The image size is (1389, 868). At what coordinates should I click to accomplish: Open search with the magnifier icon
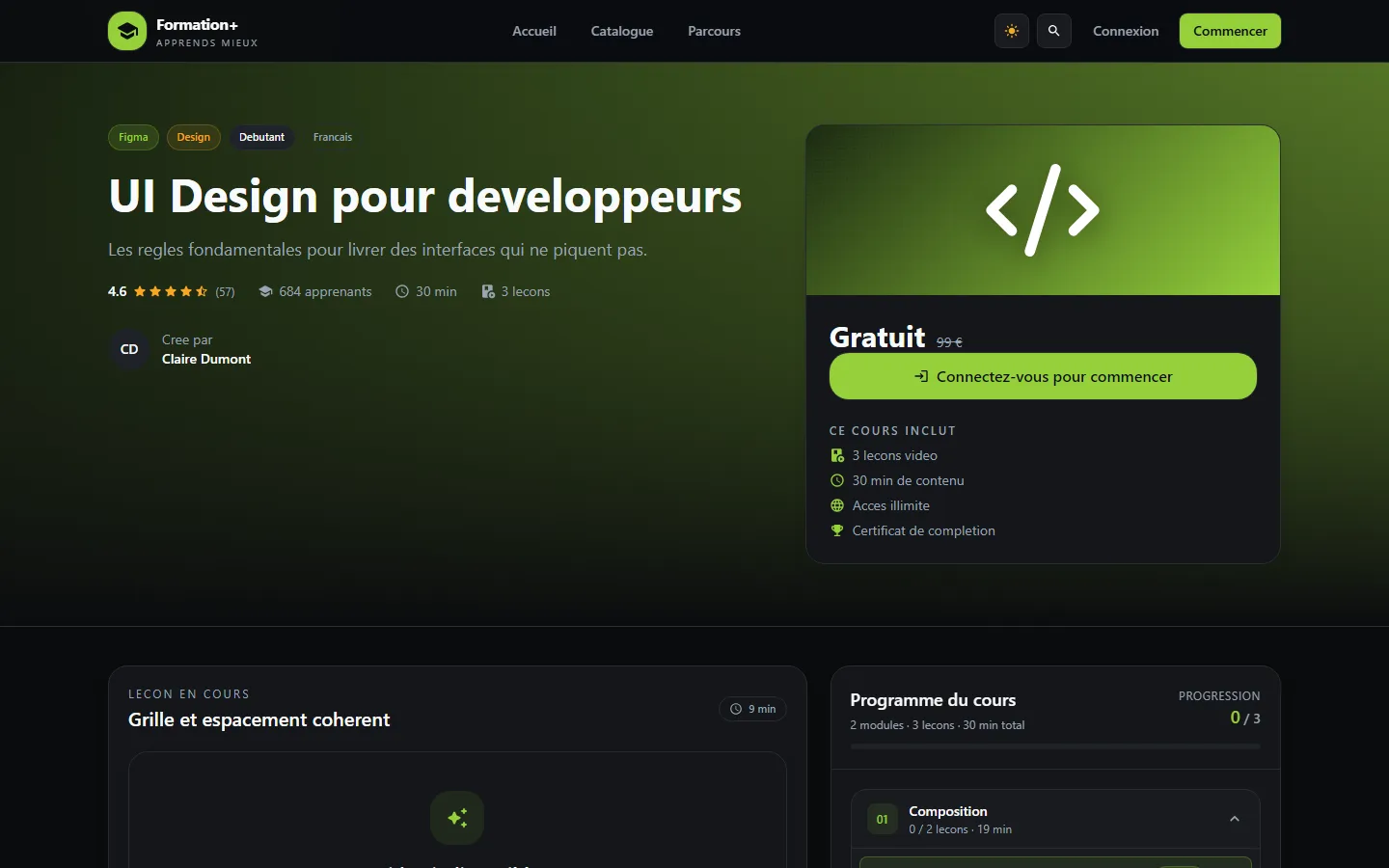(x=1054, y=31)
